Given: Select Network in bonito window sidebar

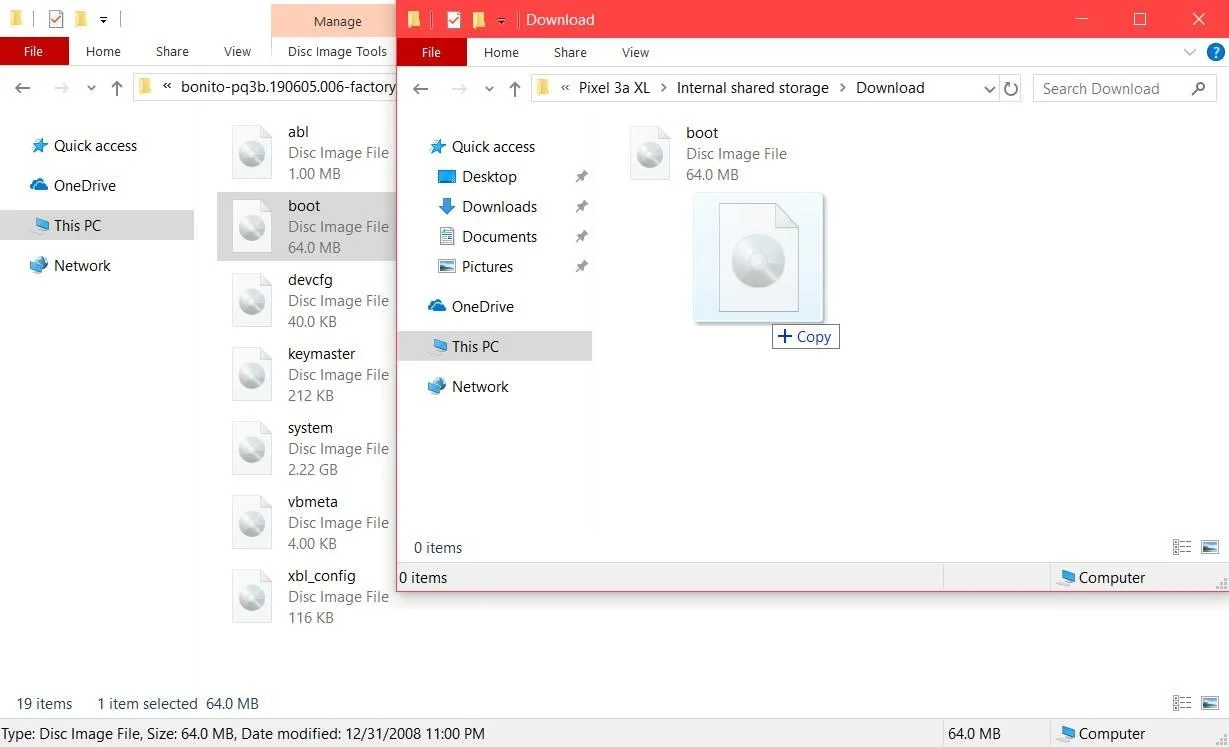Looking at the screenshot, I should tap(82, 265).
